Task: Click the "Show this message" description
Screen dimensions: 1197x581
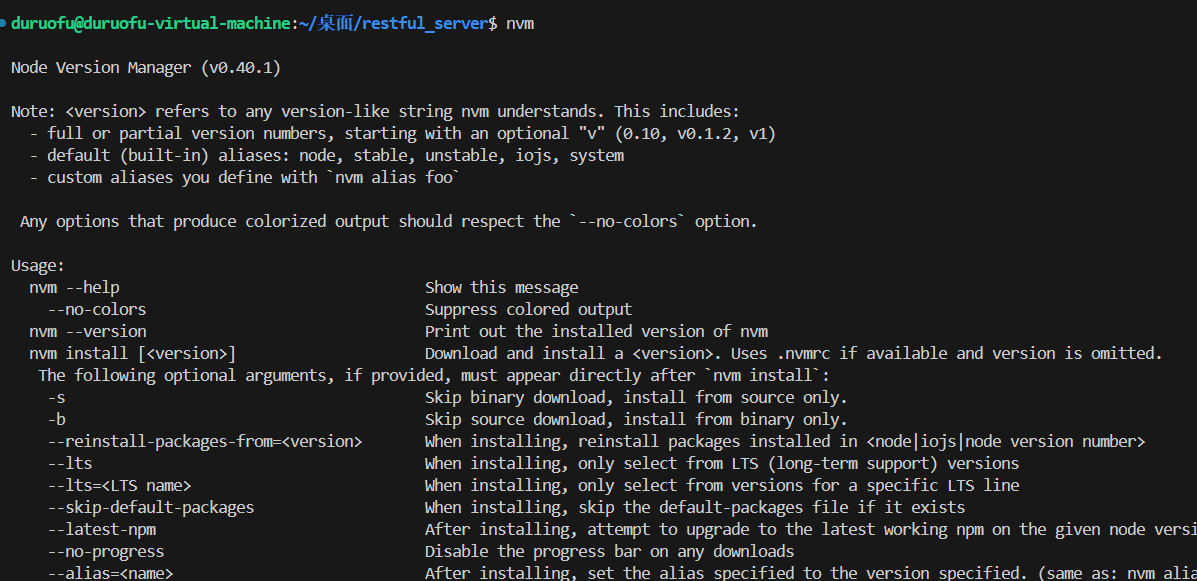Action: pos(501,287)
